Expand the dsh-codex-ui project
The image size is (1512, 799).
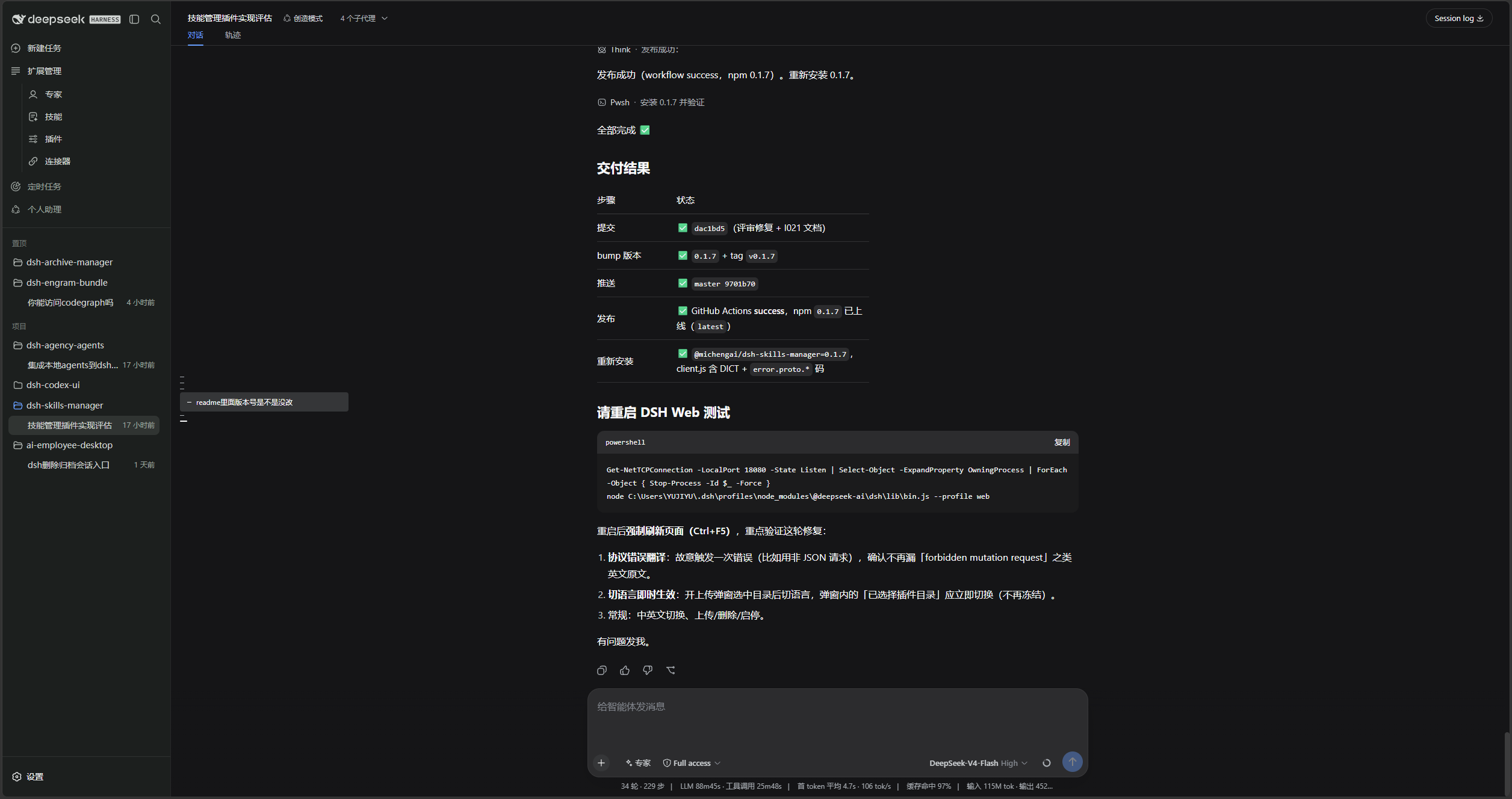(53, 385)
